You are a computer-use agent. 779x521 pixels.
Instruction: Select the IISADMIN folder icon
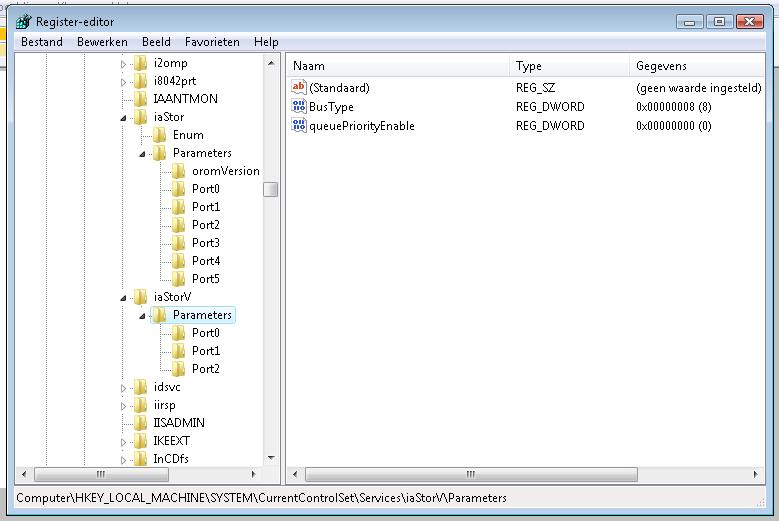(140, 423)
